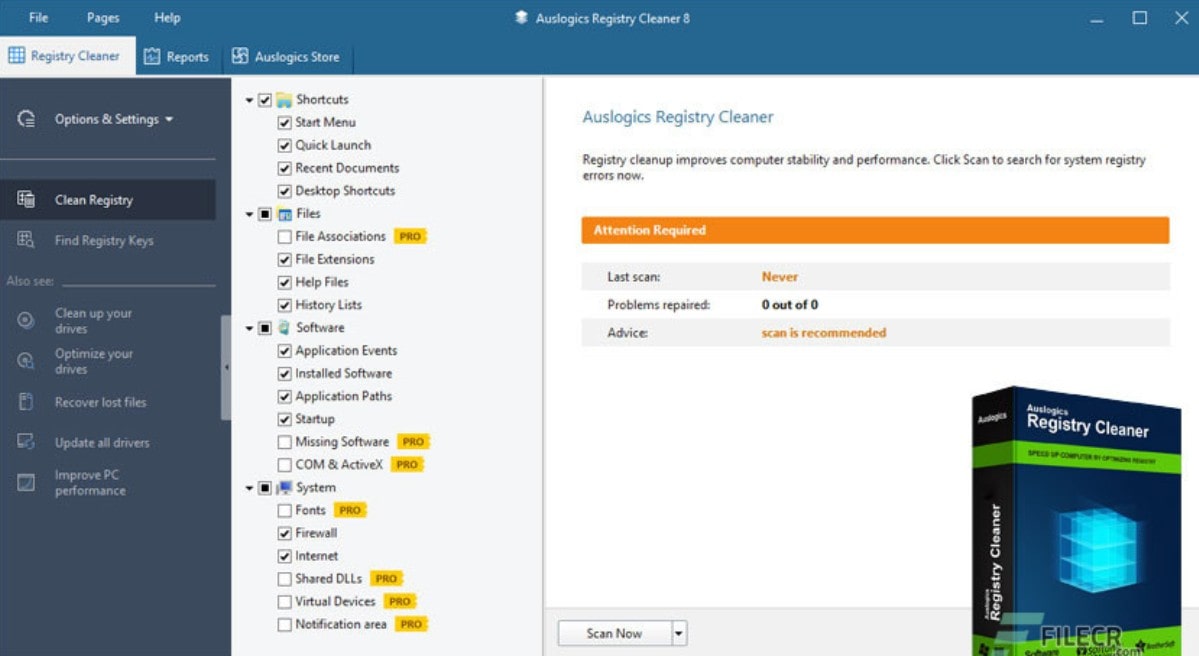This screenshot has height=656, width=1199.
Task: Open the Pages menu
Action: 101,16
